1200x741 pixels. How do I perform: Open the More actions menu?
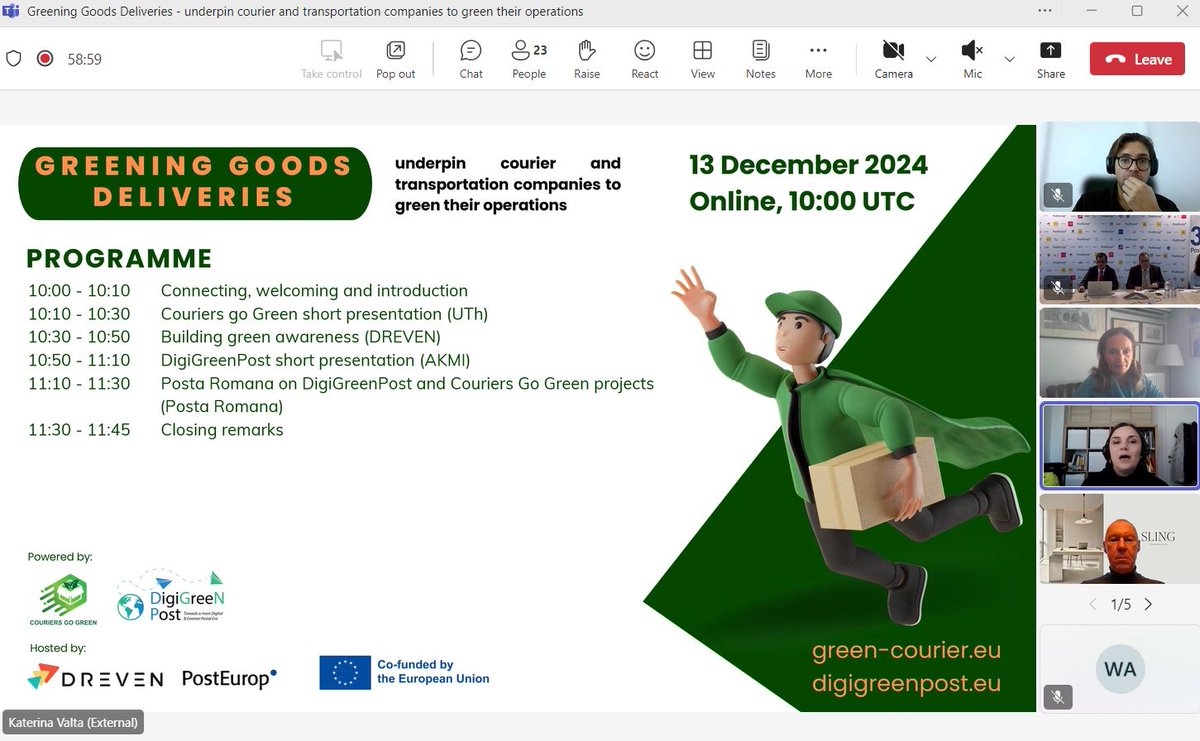(818, 59)
